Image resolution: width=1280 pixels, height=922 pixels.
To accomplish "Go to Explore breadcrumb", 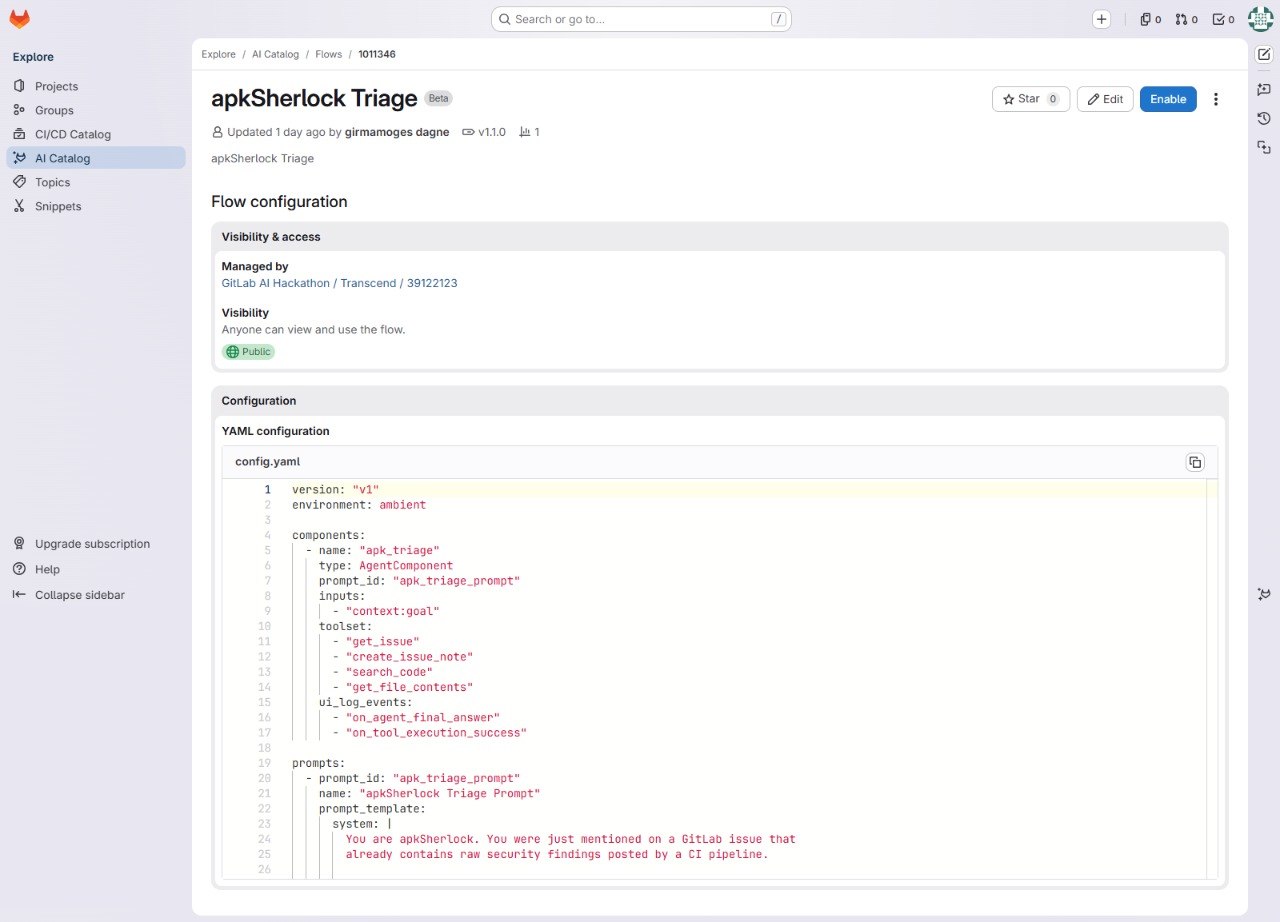I will tap(218, 54).
